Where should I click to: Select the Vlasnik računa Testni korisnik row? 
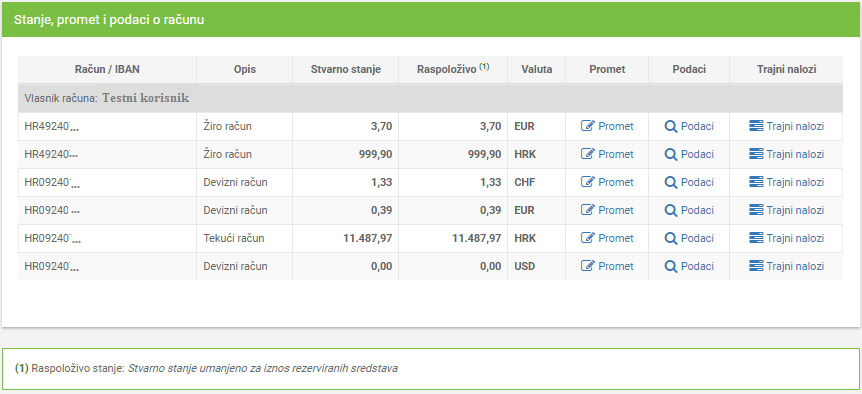point(430,98)
